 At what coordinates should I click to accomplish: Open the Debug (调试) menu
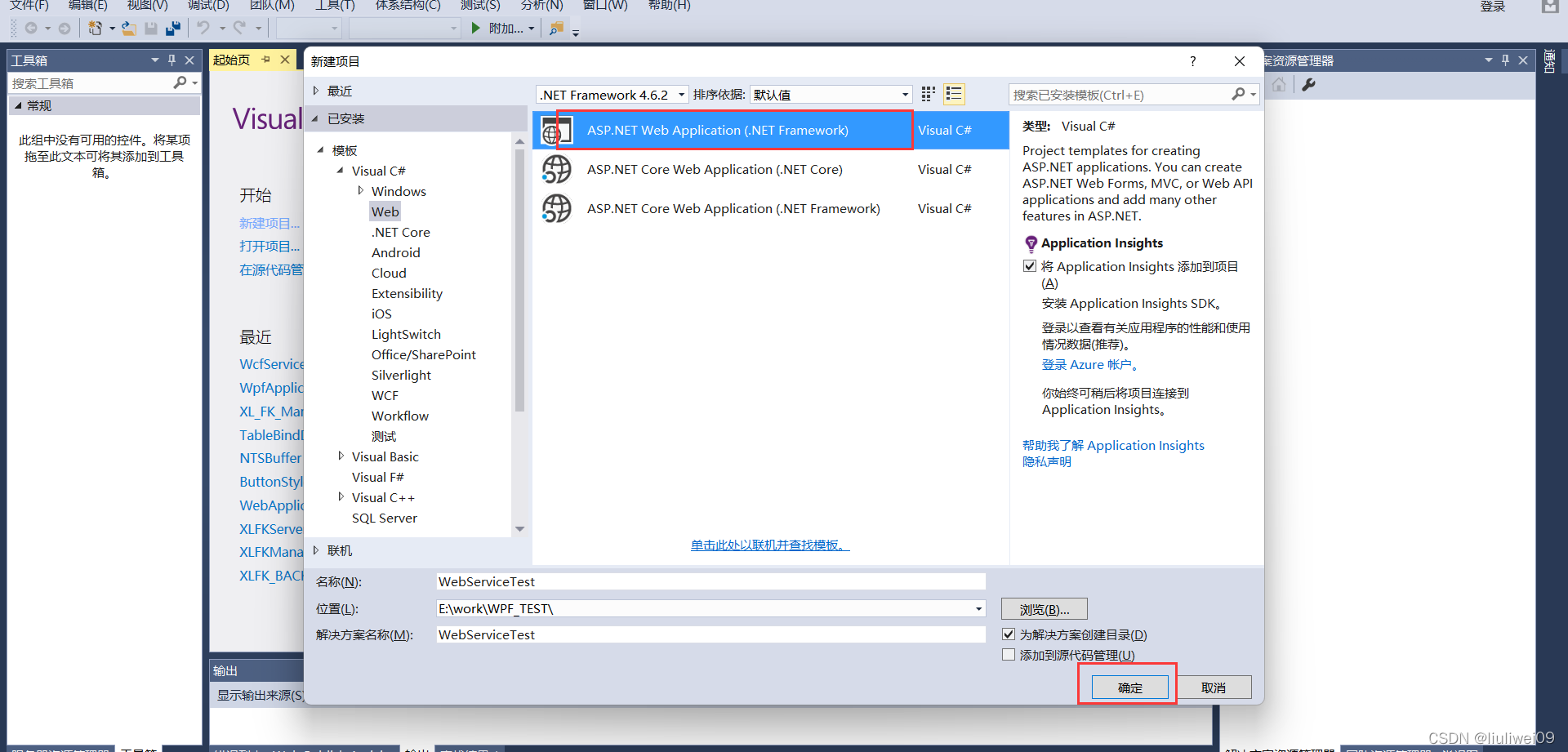point(208,5)
